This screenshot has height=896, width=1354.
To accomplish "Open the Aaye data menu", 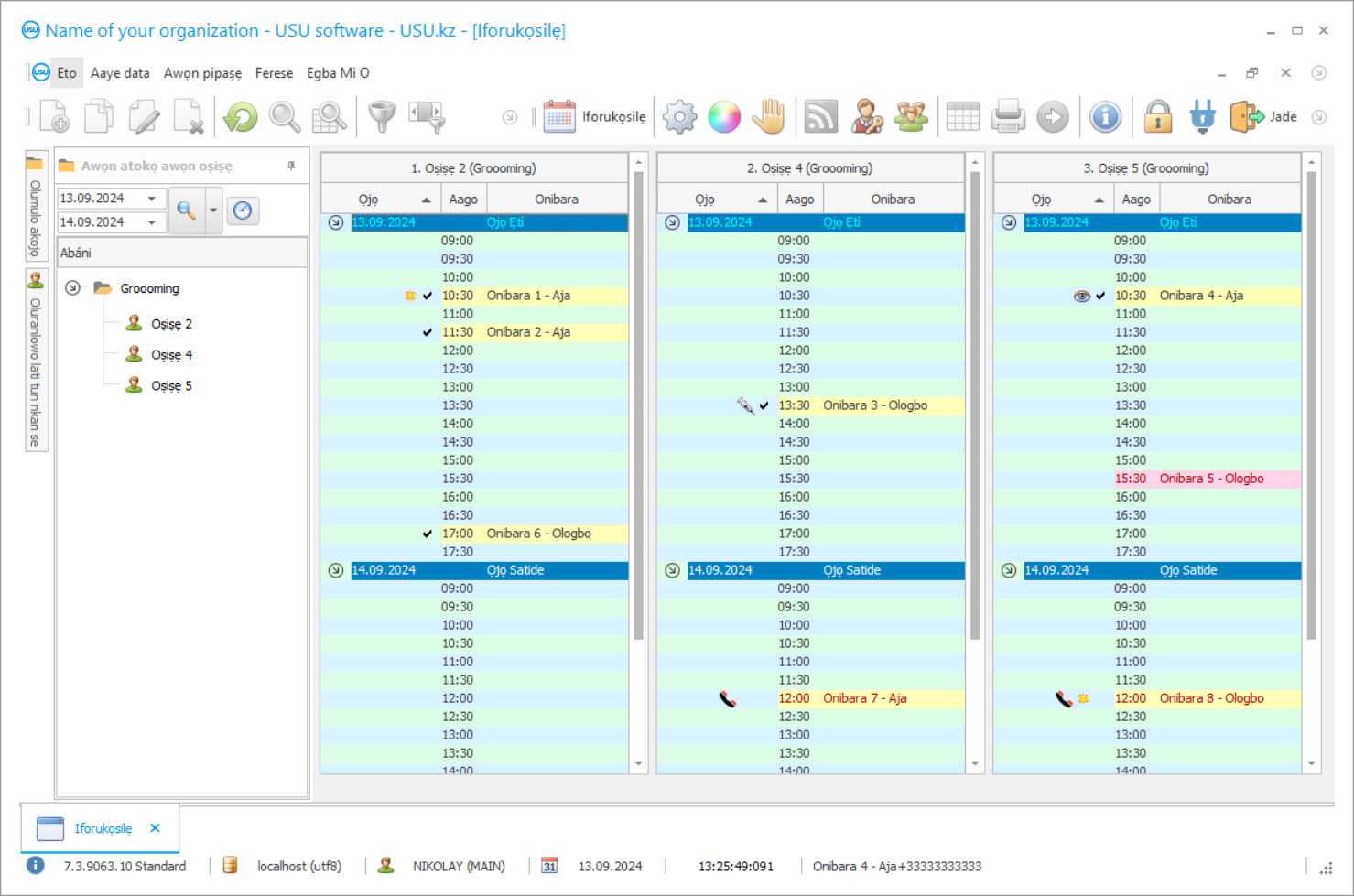I will point(120,73).
